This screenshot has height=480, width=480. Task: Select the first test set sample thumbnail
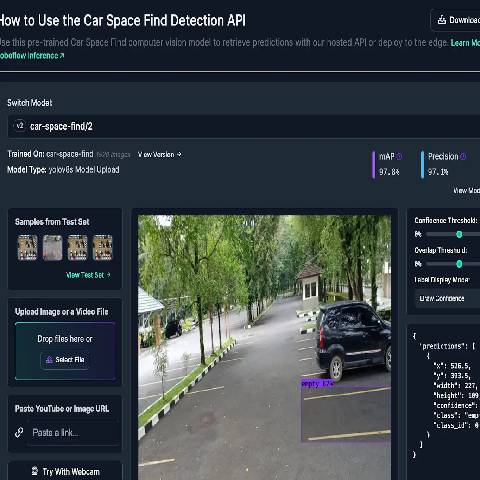(x=27, y=247)
